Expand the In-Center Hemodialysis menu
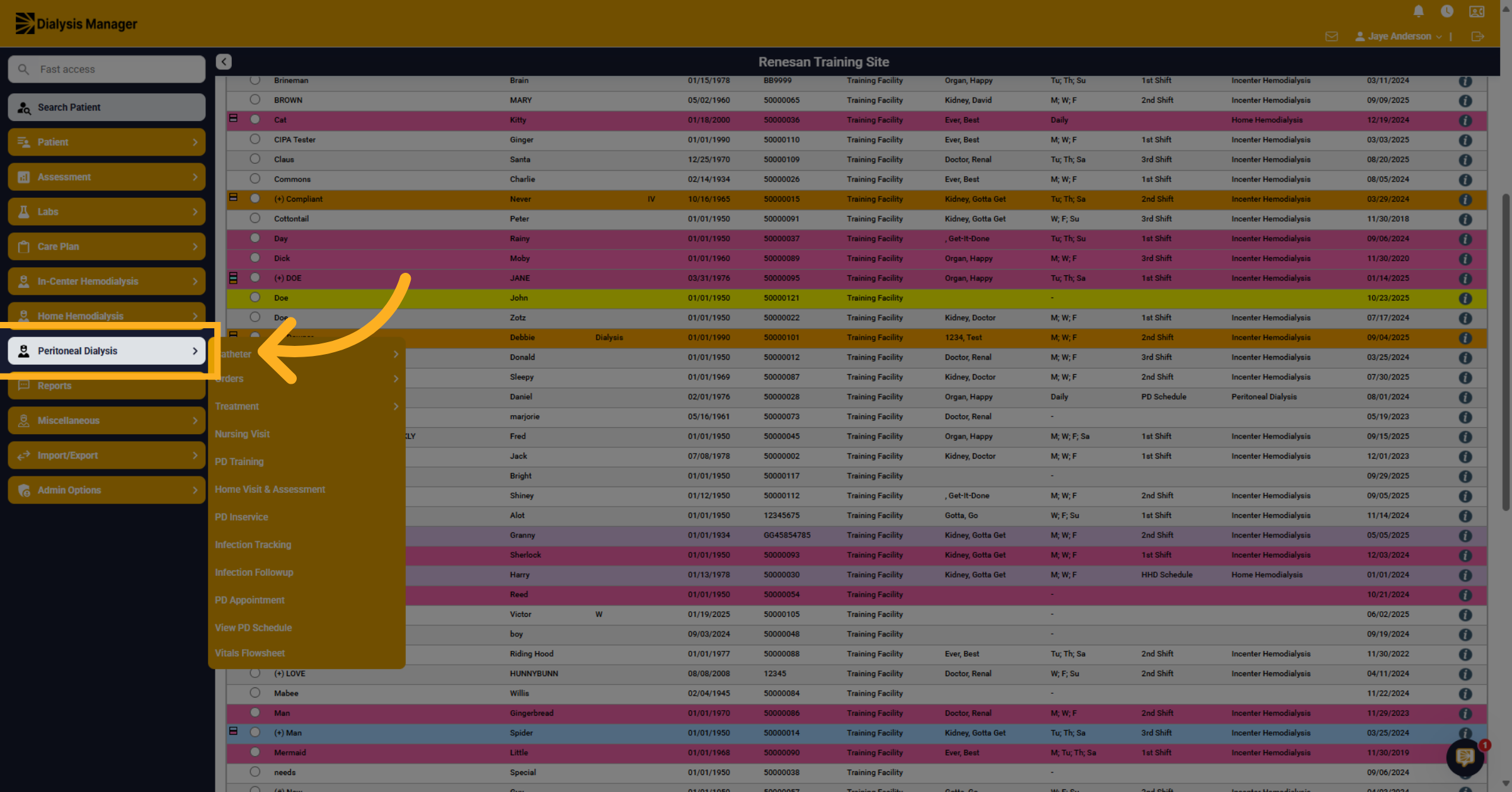The image size is (1512, 792). (x=106, y=282)
